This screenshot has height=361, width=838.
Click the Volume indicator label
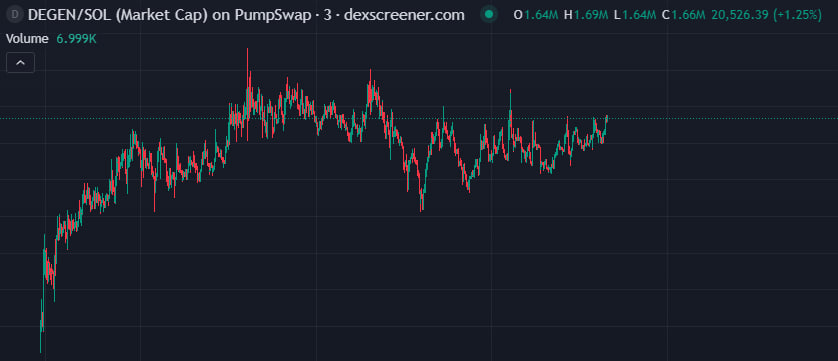(27, 39)
